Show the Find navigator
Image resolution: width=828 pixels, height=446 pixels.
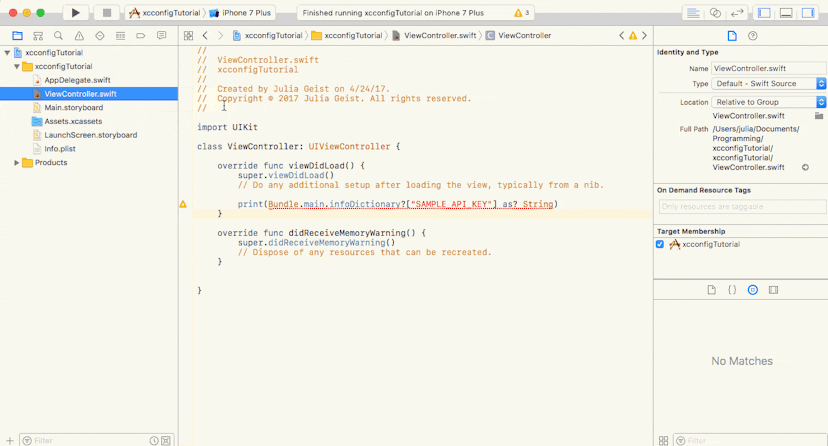[x=59, y=36]
